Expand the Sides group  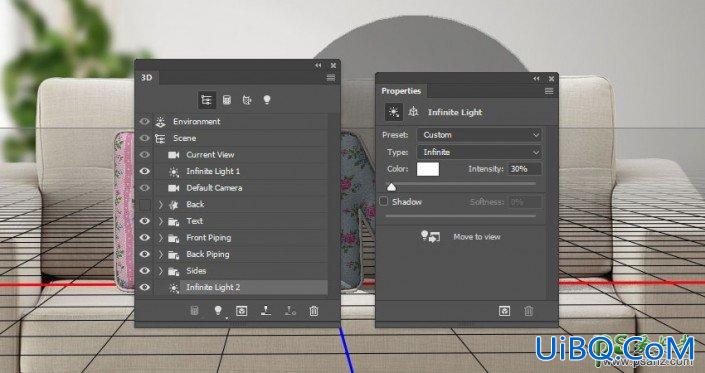tap(161, 271)
